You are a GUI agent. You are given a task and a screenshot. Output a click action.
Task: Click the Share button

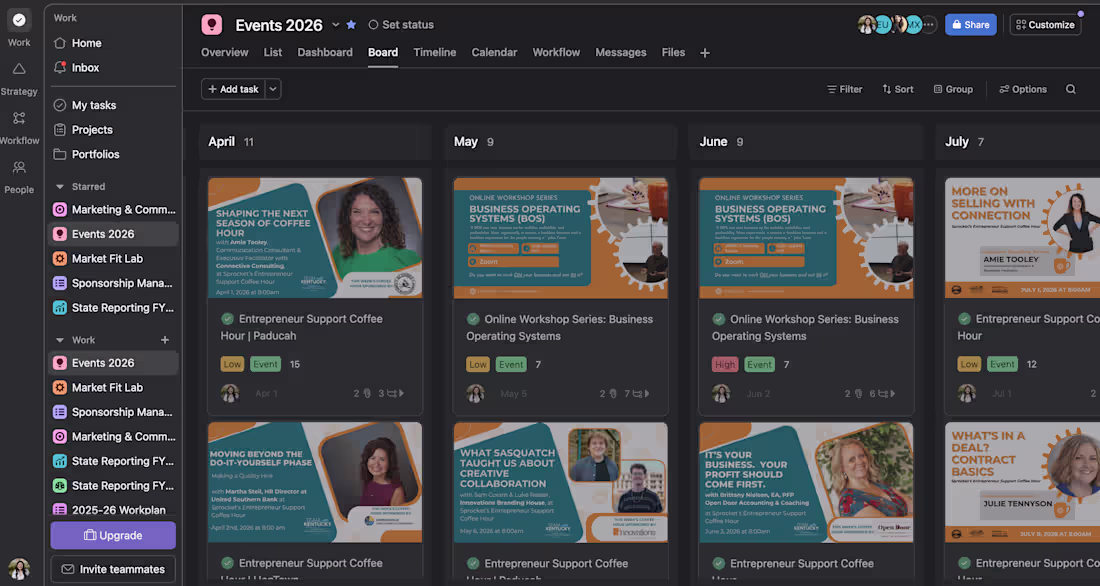tap(971, 25)
